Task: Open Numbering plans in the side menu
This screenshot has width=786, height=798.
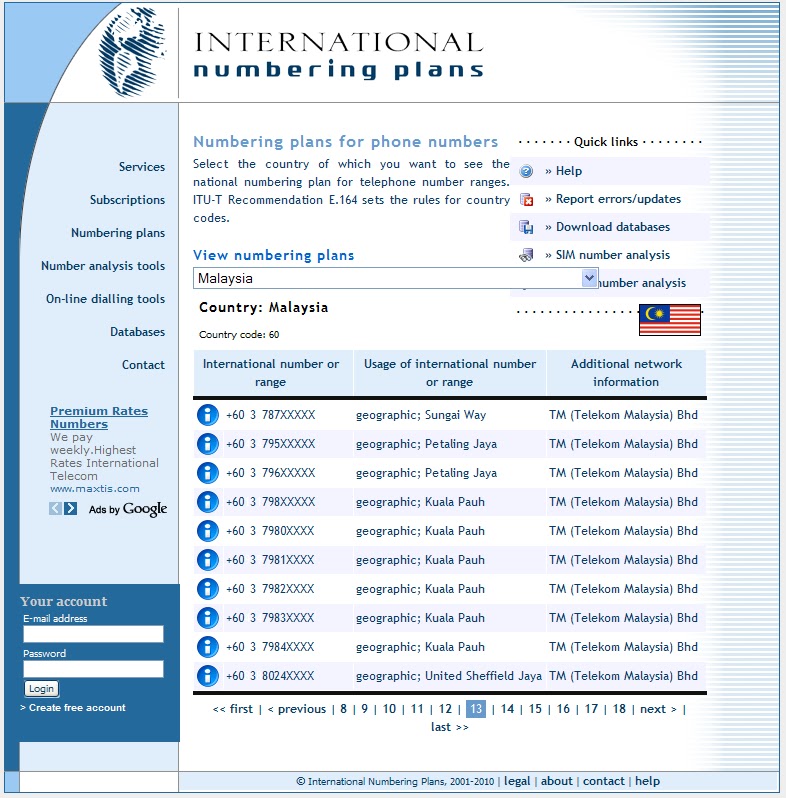Action: pyautogui.click(x=118, y=233)
